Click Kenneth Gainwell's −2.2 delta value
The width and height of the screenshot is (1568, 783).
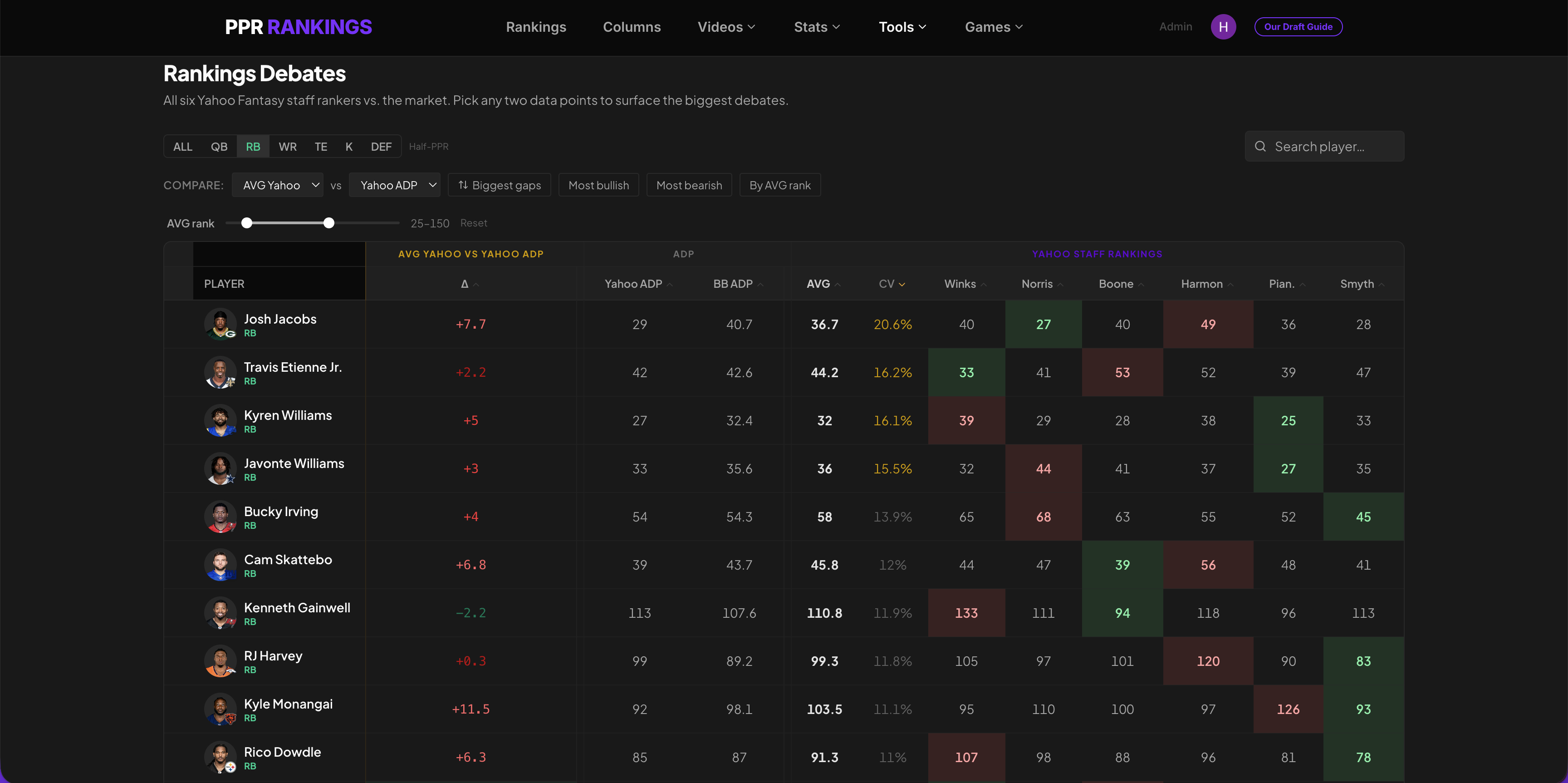[470, 612]
